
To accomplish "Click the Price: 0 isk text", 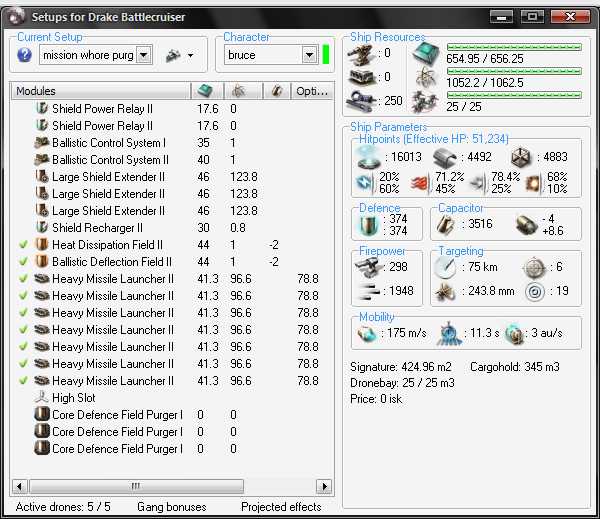I will (x=376, y=399).
